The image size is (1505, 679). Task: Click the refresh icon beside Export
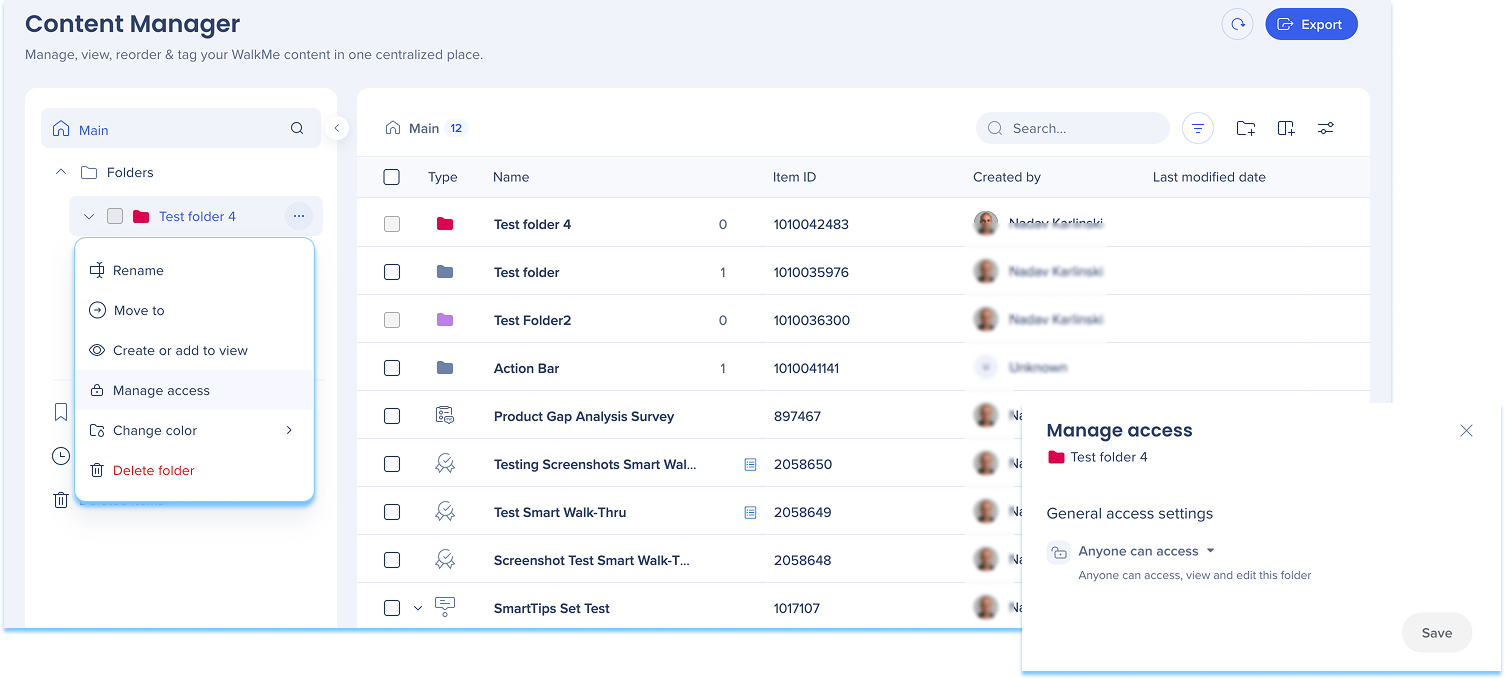click(x=1237, y=25)
